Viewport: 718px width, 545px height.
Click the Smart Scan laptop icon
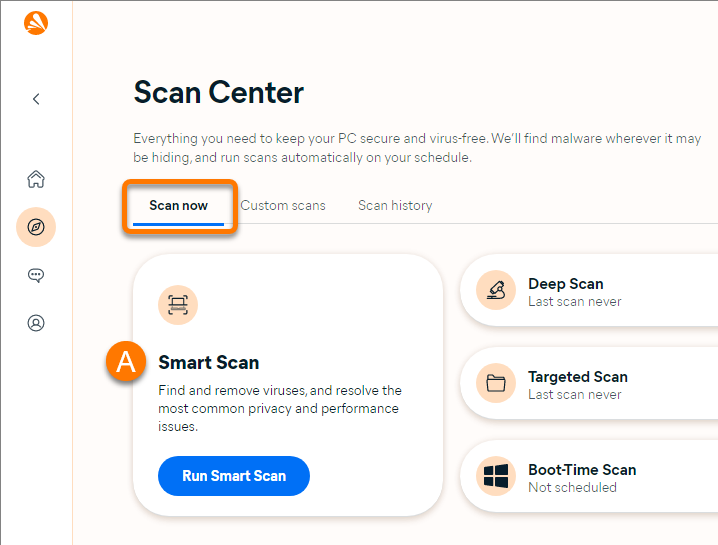point(178,305)
